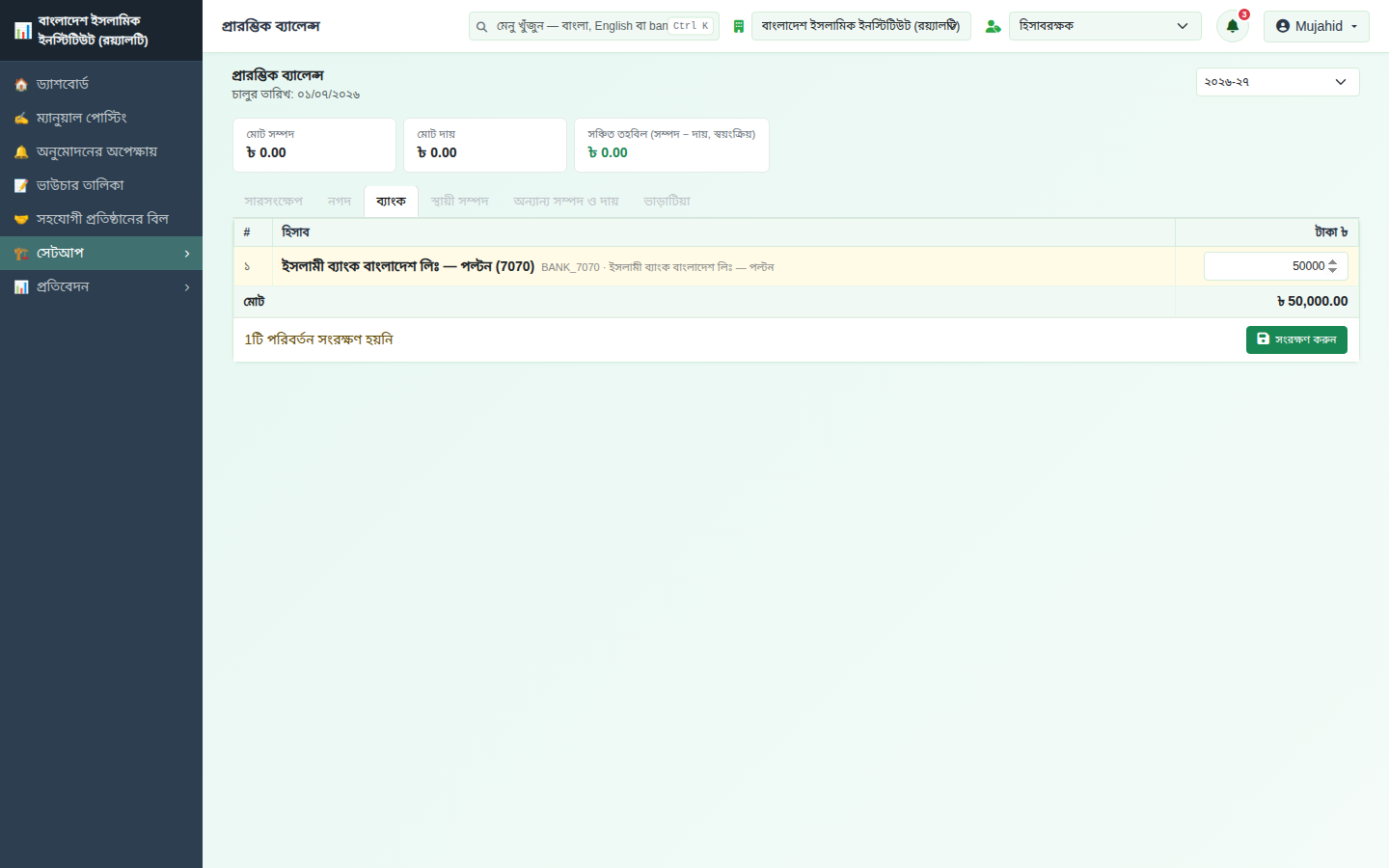Click the bar chart logo icon in sidebar header

(22, 31)
